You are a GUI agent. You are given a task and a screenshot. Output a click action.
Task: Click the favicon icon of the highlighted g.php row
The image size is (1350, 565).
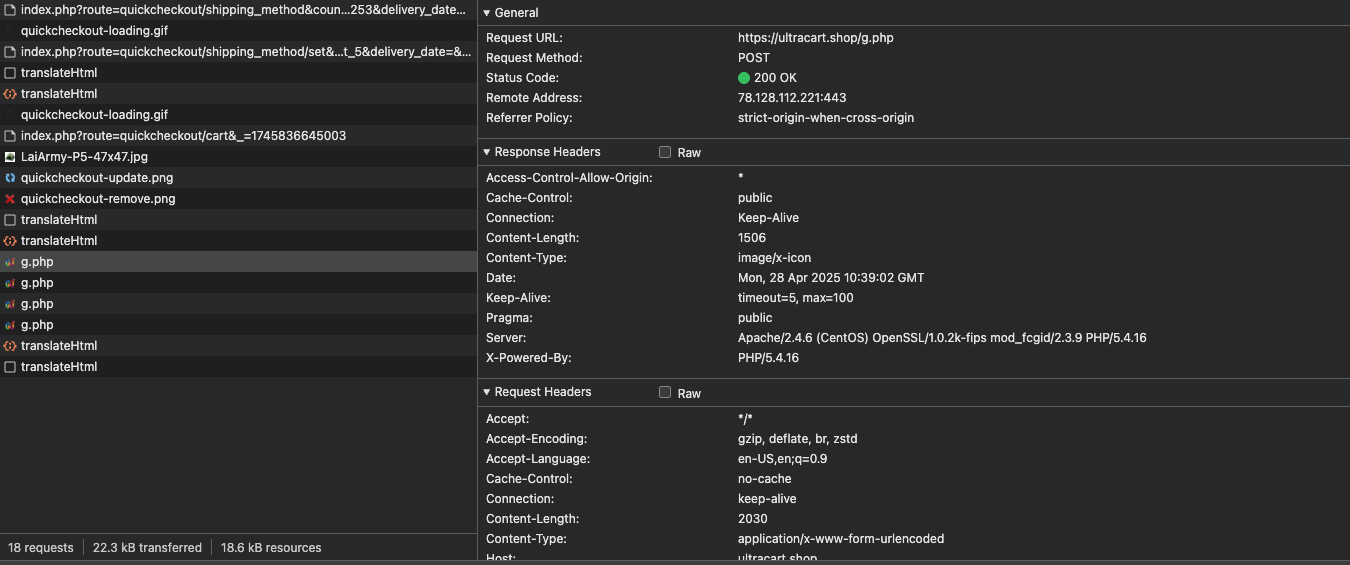click(x=10, y=262)
